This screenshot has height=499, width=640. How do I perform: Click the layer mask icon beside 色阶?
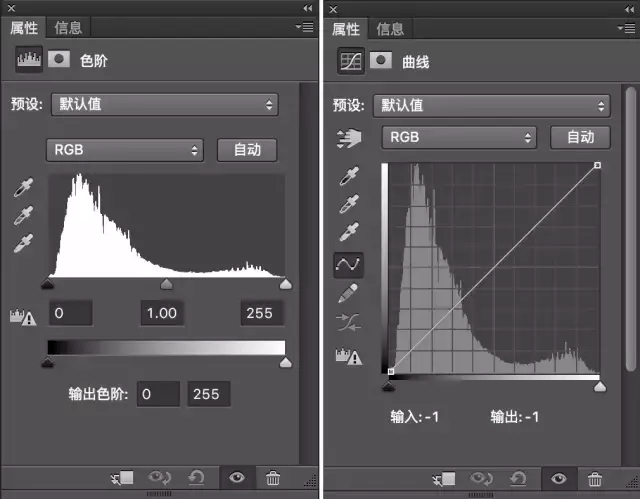click(x=59, y=59)
